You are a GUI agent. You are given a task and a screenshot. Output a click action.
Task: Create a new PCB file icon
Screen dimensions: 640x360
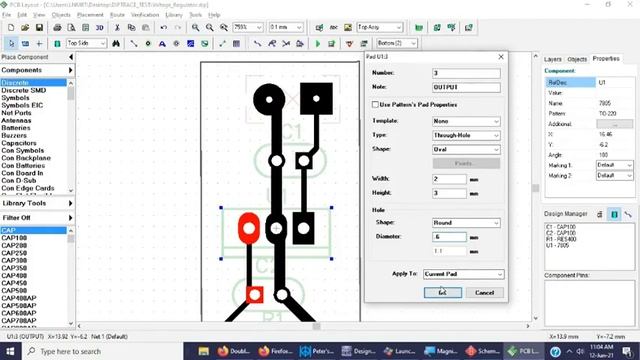pyautogui.click(x=11, y=27)
